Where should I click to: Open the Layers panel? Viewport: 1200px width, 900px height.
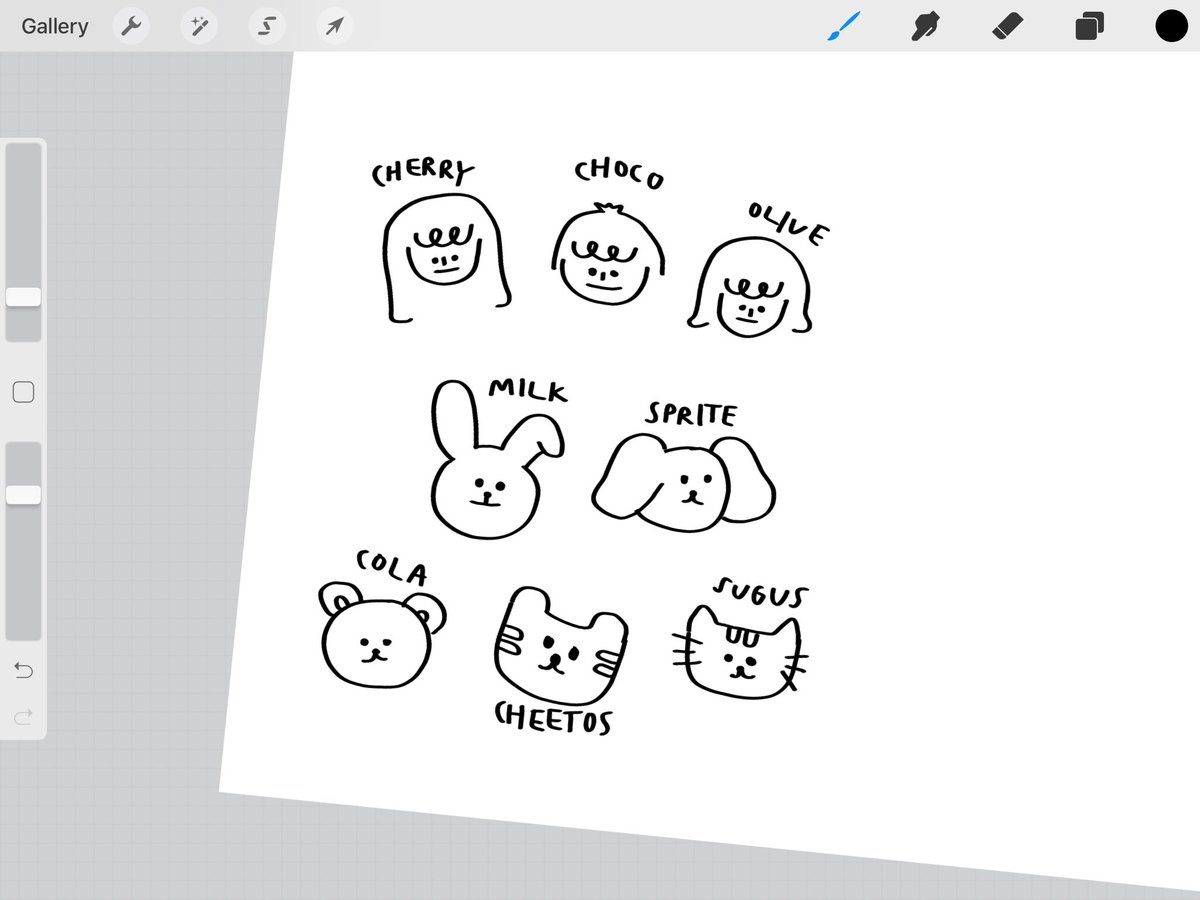coord(1089,26)
